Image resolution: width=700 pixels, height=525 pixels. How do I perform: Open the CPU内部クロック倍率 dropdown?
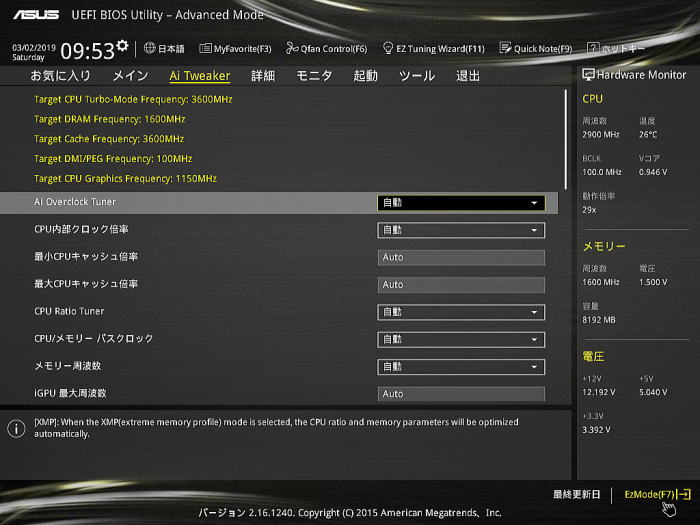tap(461, 230)
